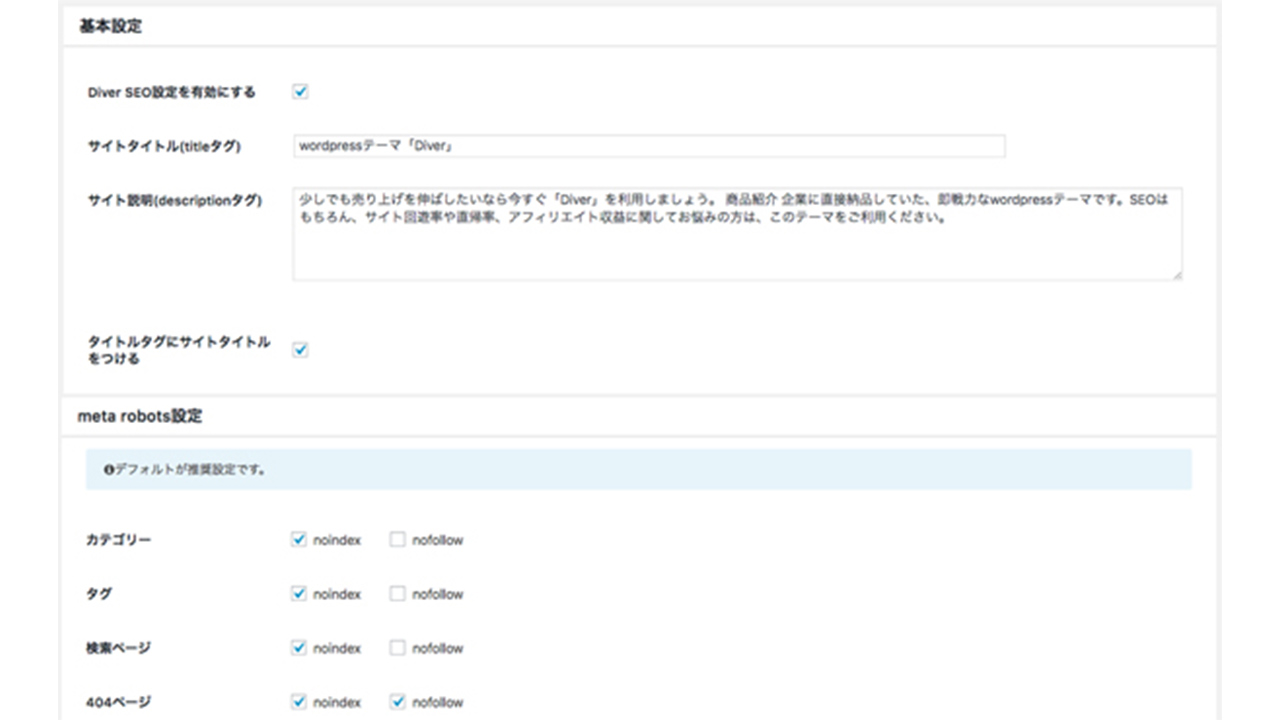The image size is (1280, 720).
Task: Collapse the 基本設定 section header
Action: (x=110, y=27)
